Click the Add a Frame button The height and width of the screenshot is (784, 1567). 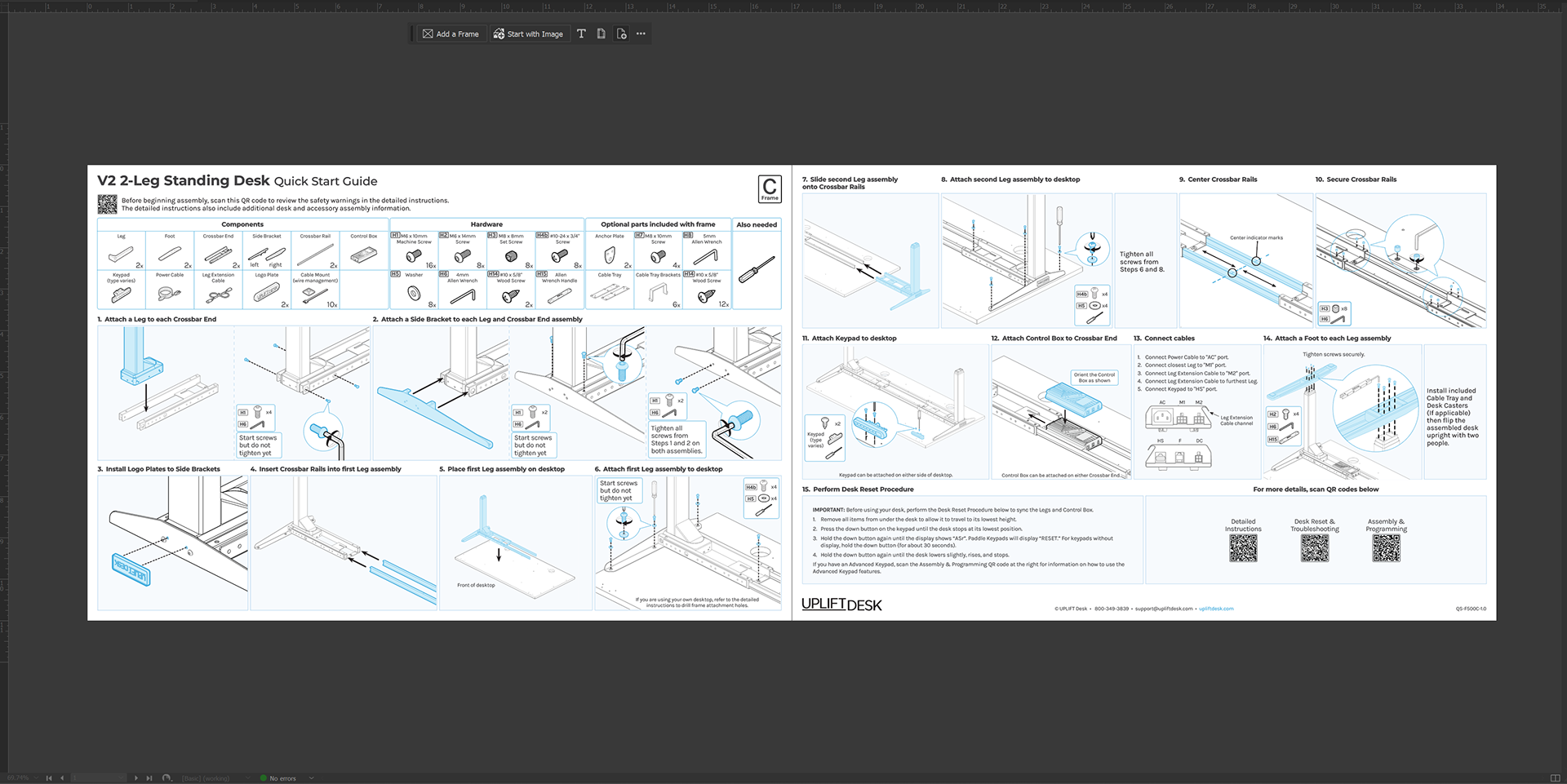pyautogui.click(x=451, y=34)
